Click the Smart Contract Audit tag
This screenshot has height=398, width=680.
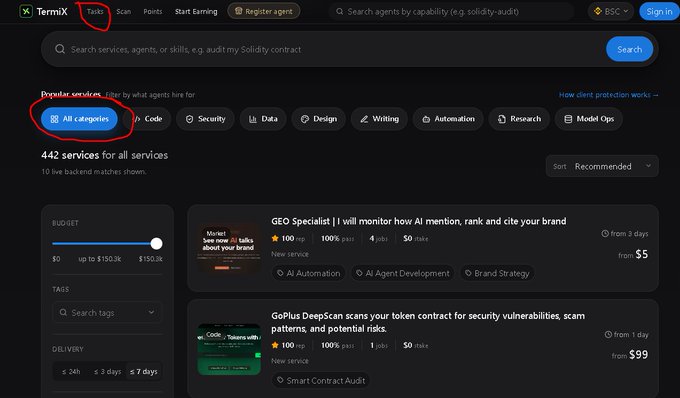click(321, 381)
